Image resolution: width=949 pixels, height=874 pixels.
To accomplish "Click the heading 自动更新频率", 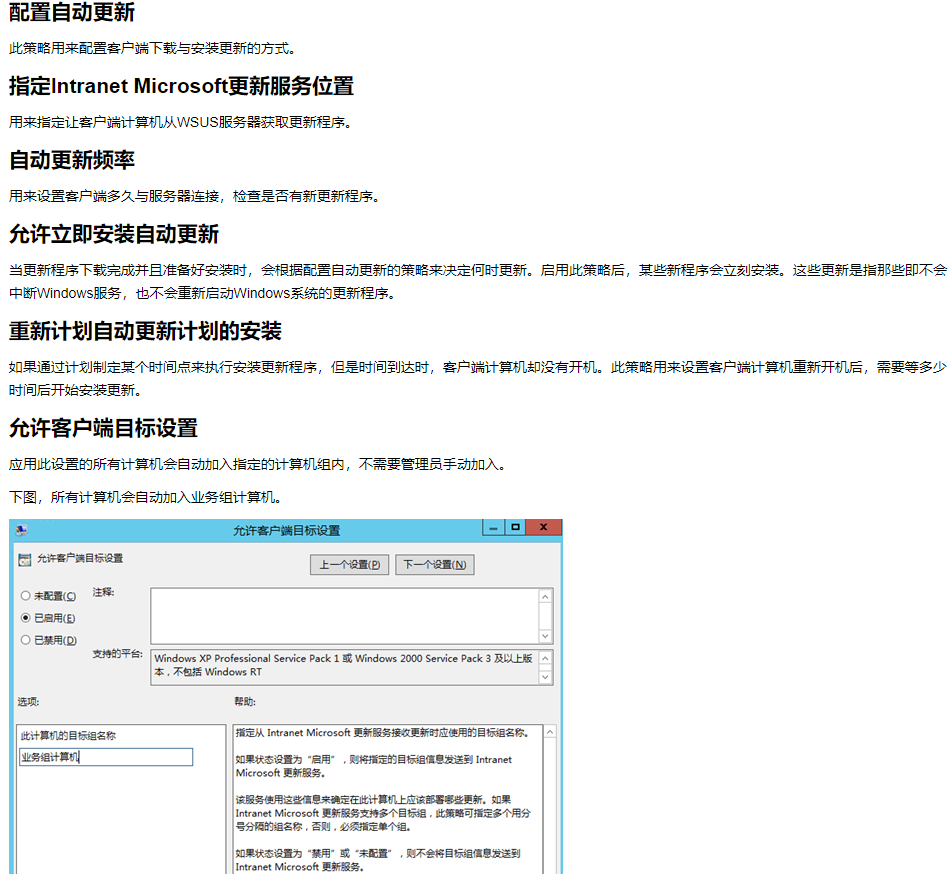I will point(72,160).
